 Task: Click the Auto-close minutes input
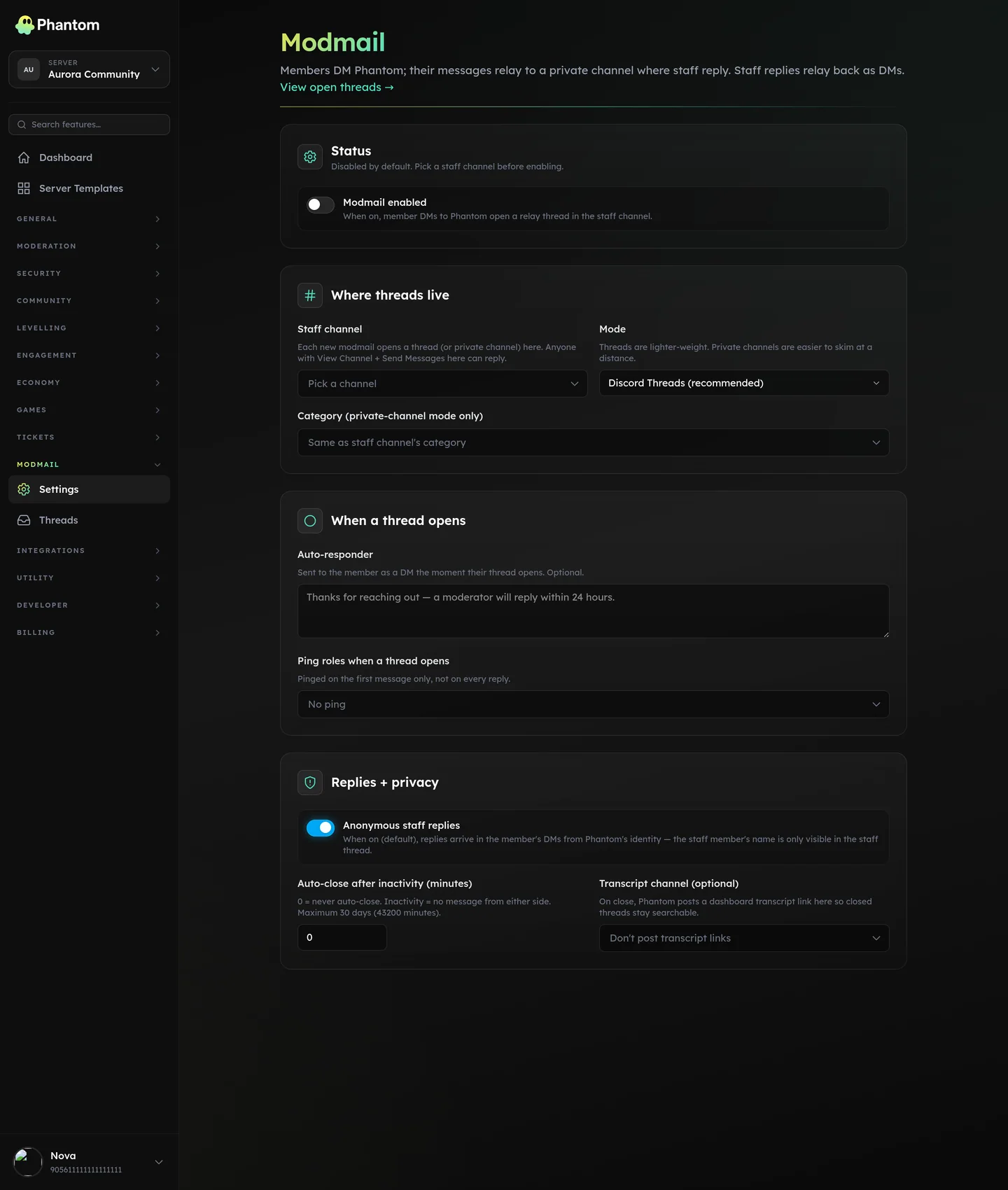342,937
